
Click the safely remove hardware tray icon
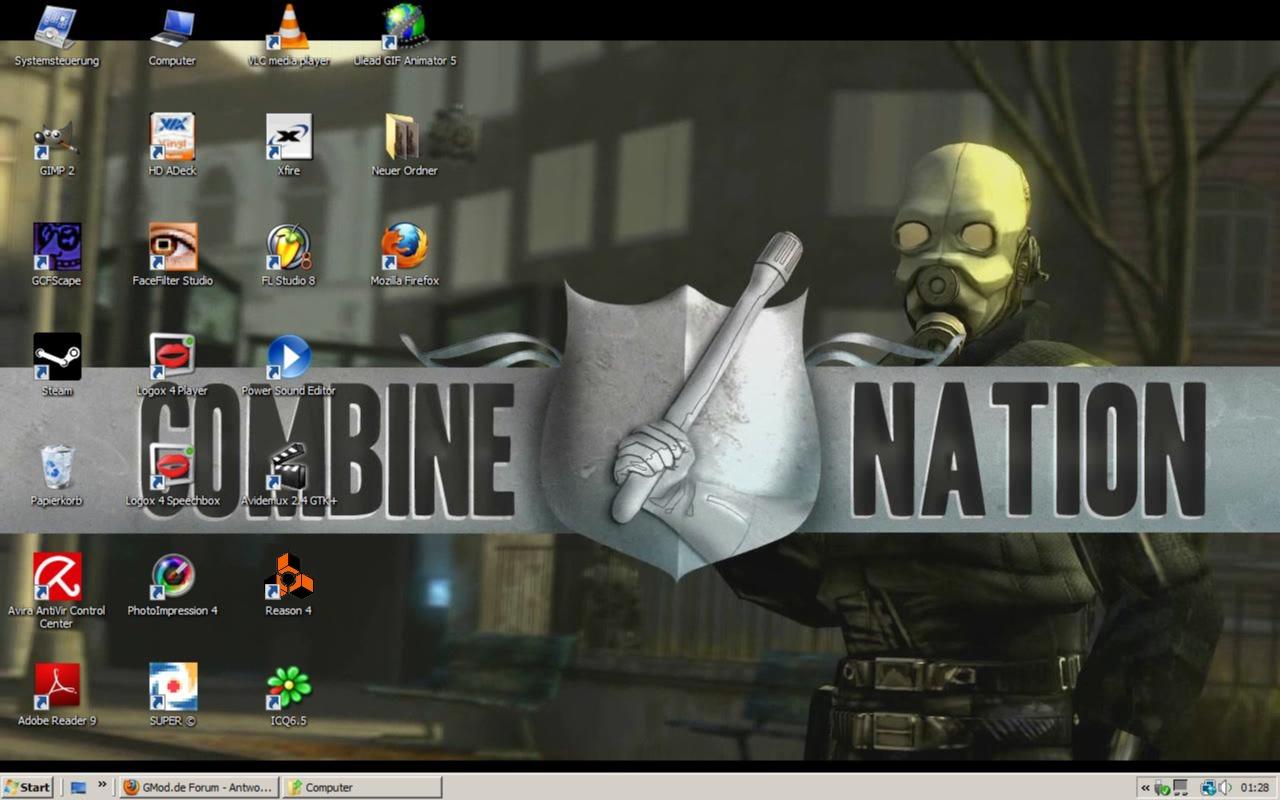1162,788
